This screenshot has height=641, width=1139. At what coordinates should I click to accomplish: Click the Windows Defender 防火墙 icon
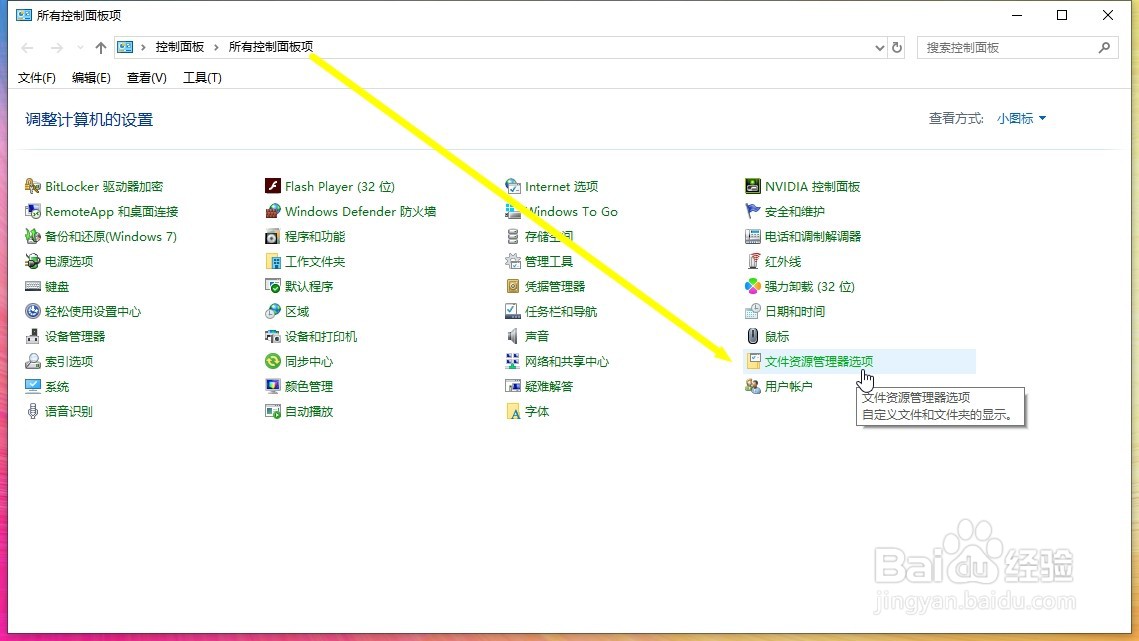pos(272,211)
